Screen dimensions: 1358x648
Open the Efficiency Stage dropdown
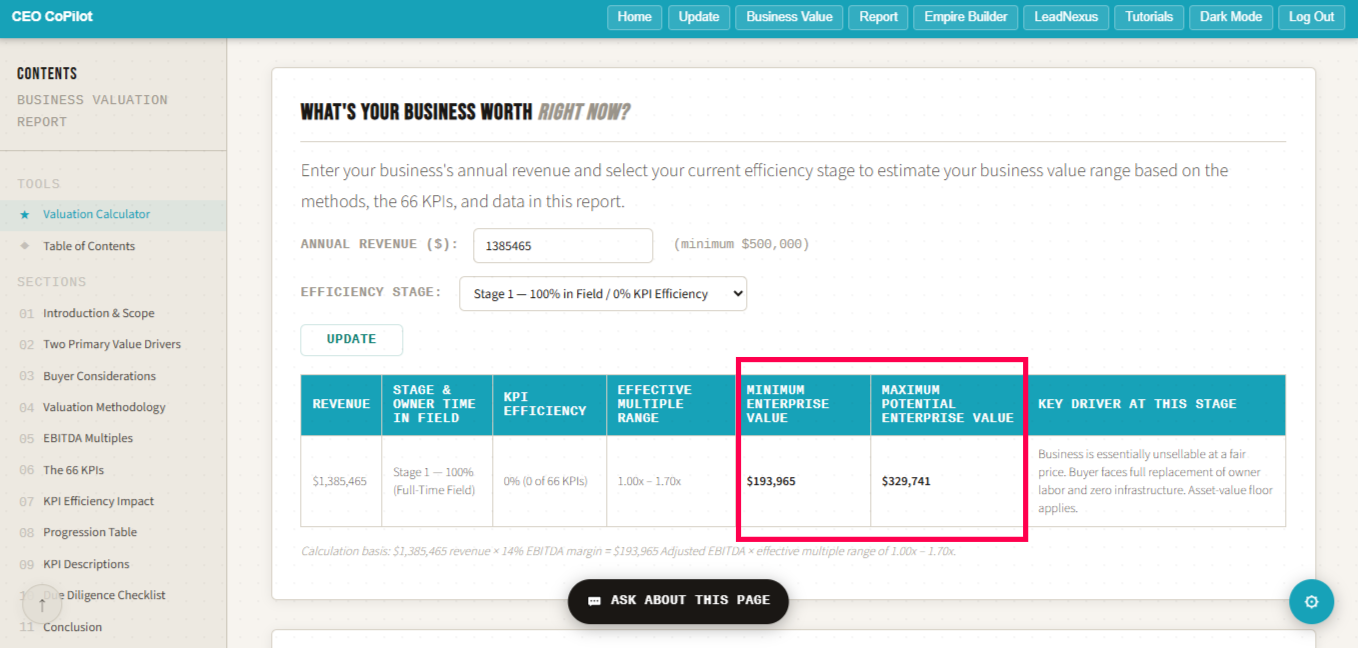[x=602, y=294]
